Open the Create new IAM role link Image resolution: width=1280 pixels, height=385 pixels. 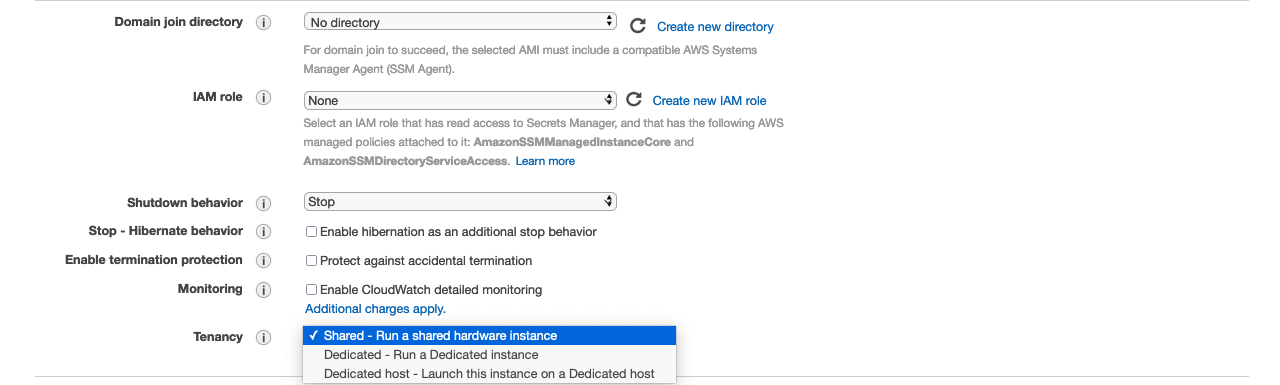tap(709, 101)
